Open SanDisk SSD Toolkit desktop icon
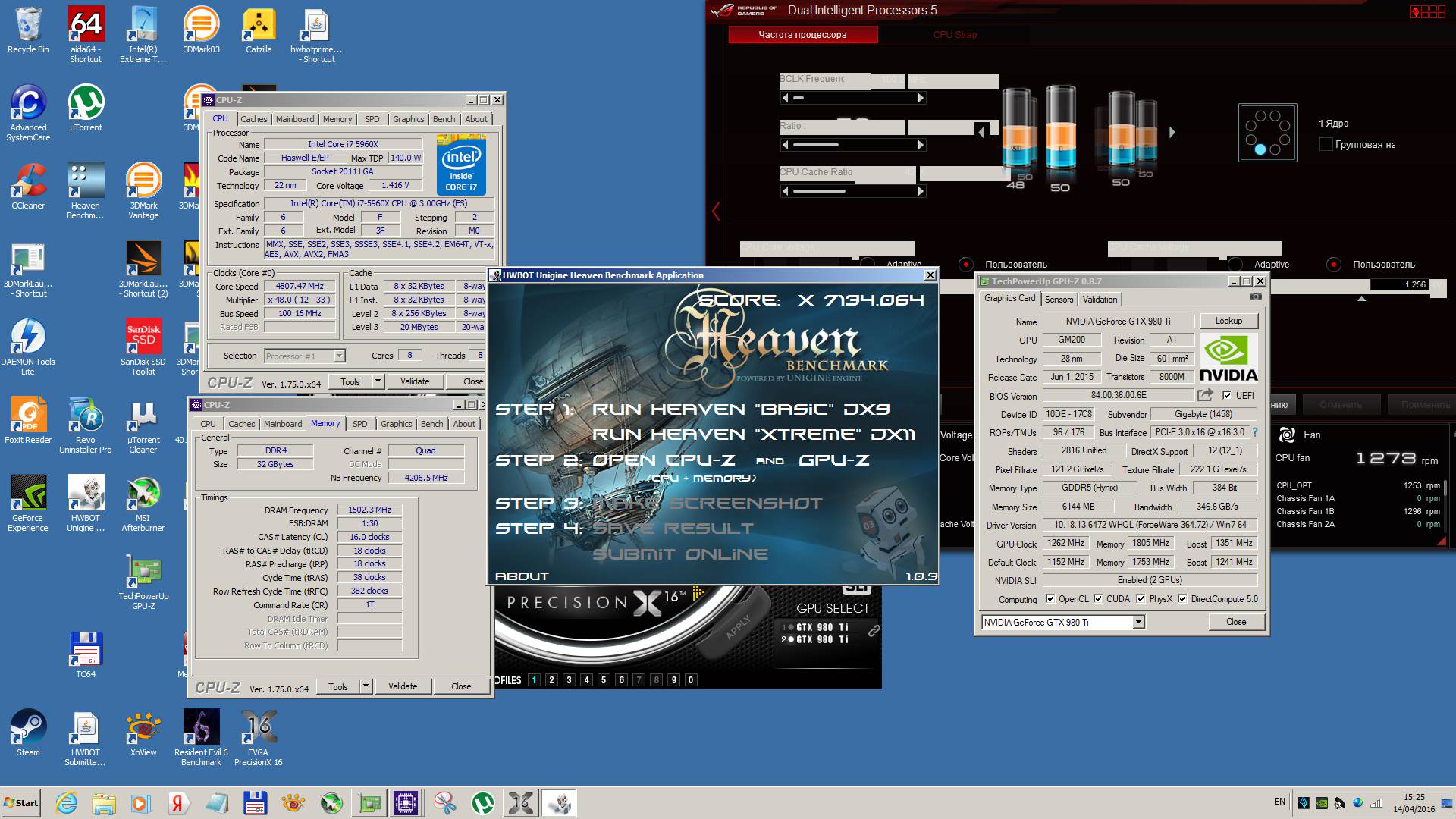The width and height of the screenshot is (1456, 819). [143, 347]
